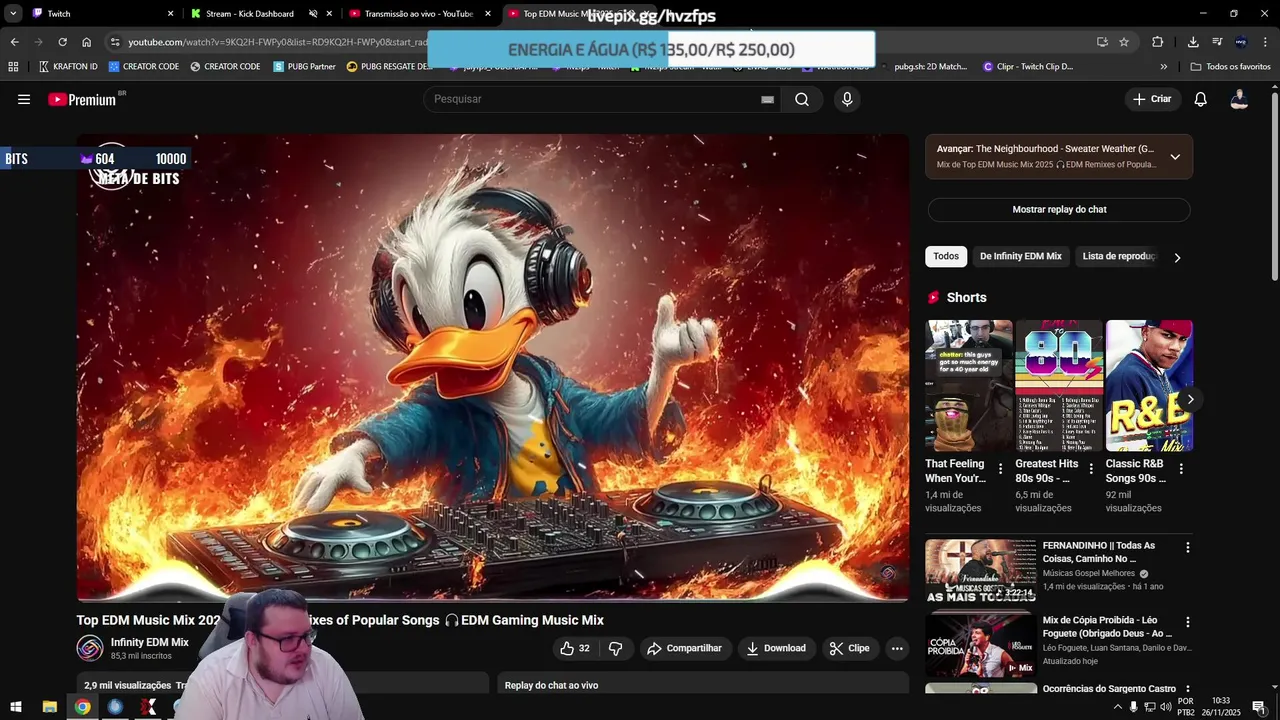
Task: Open options for Mix de Cópia Proibida
Action: (x=1188, y=622)
